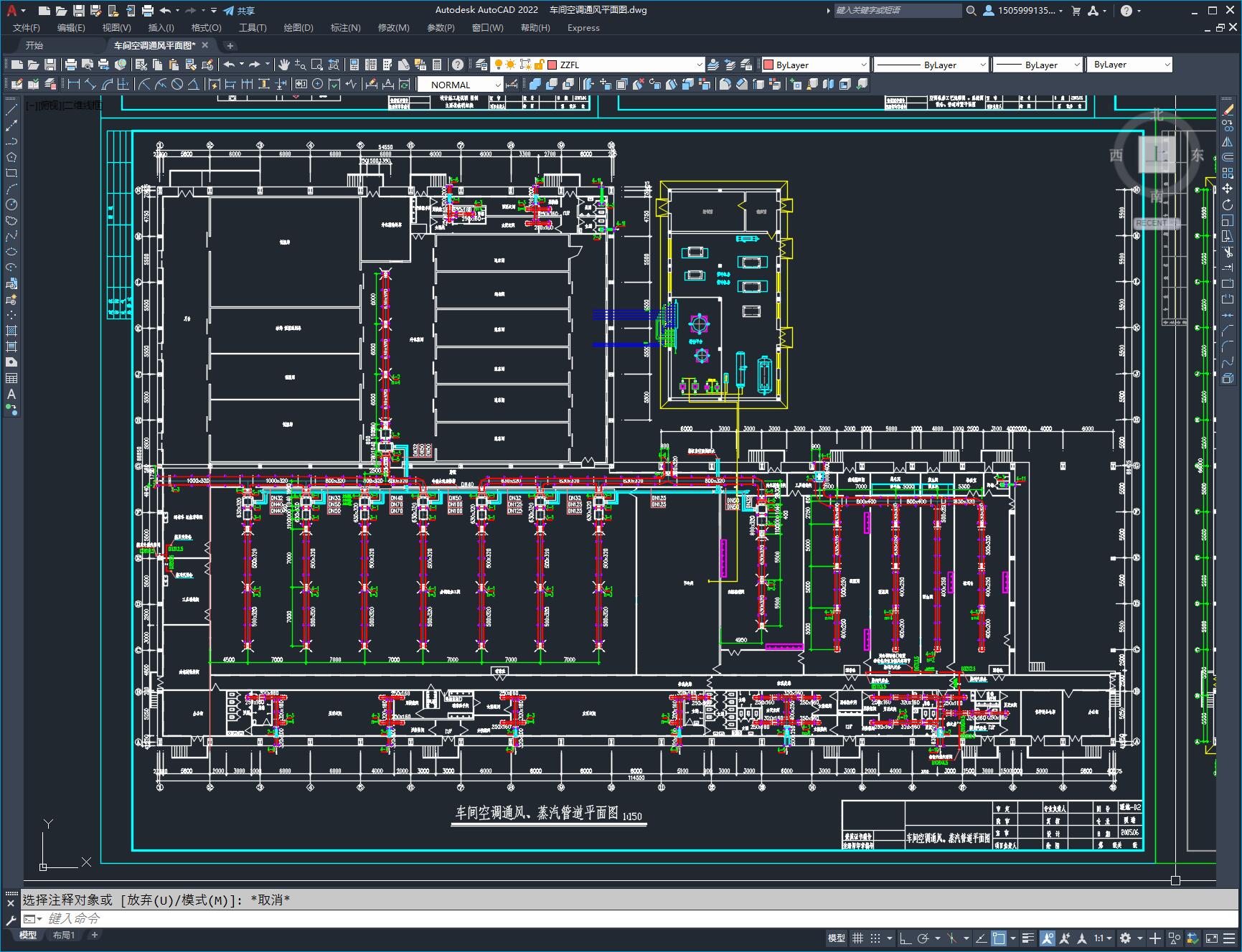
Task: Click the keyword search input field
Action: point(898,10)
